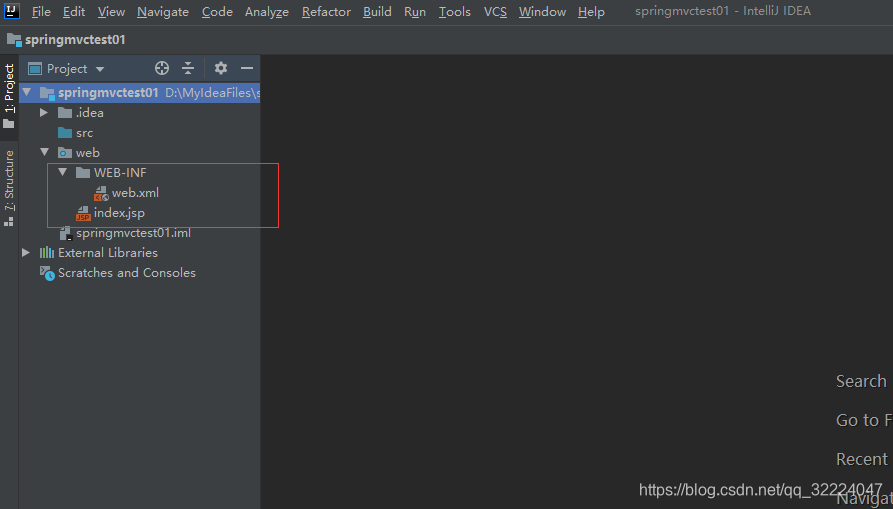This screenshot has height=509, width=893.
Task: Click the locate opened file crosshair icon
Action: [x=162, y=68]
